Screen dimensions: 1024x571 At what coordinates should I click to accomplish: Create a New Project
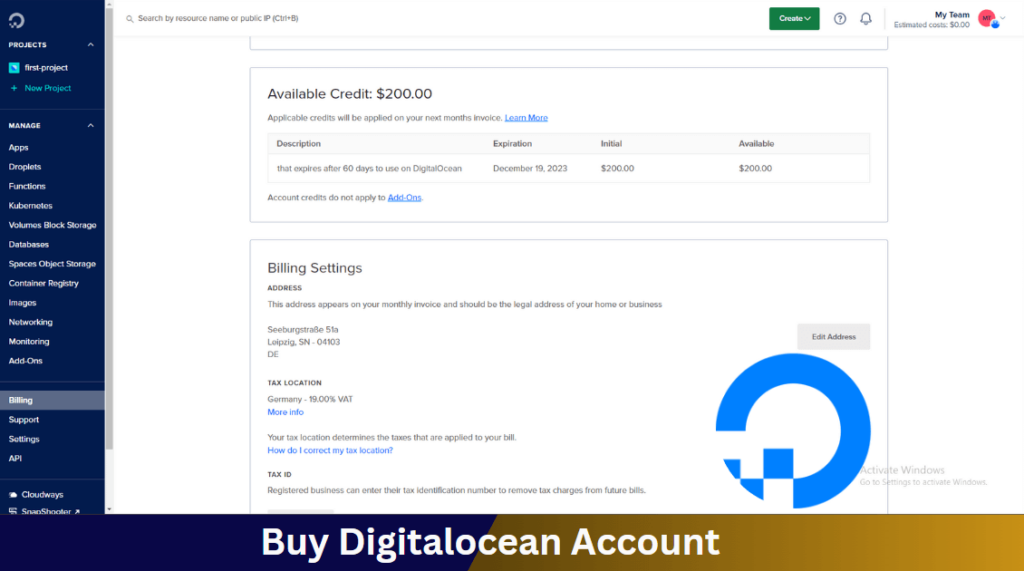pyautogui.click(x=48, y=88)
